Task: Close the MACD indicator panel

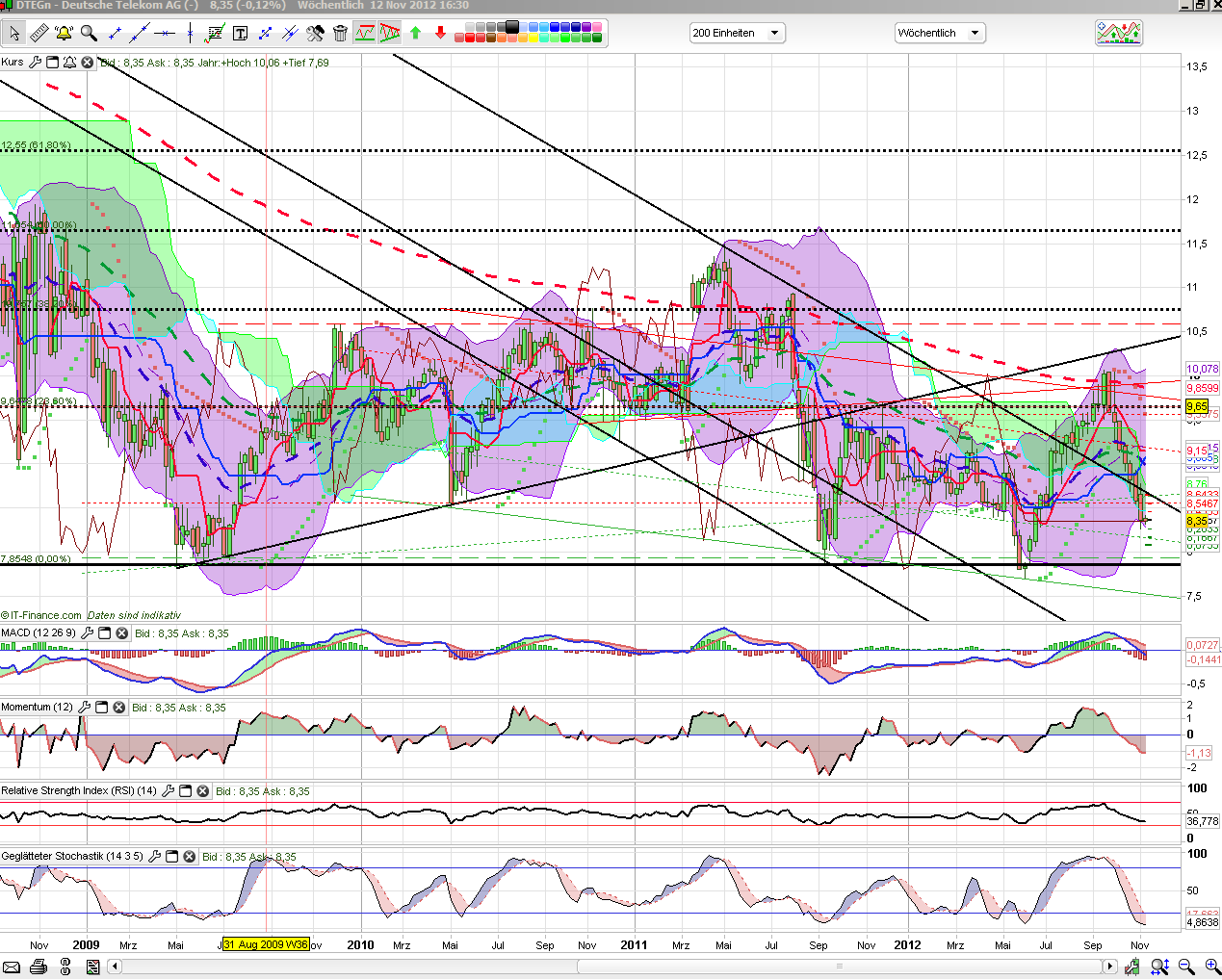Action: coord(122,633)
